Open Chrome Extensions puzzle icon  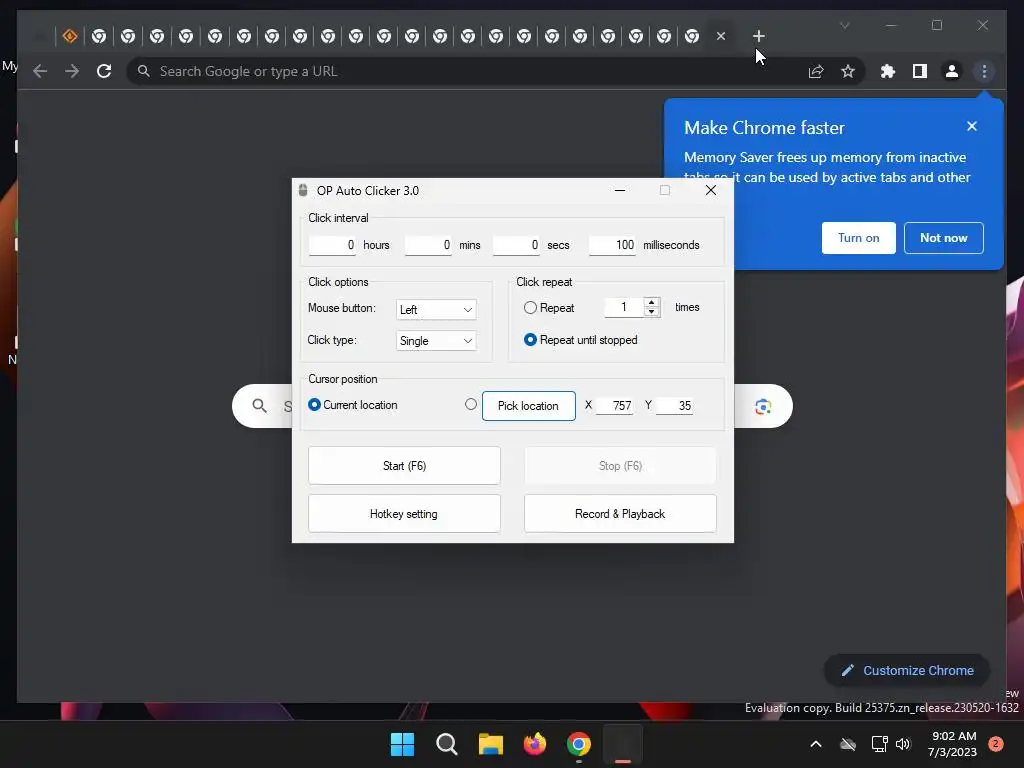point(888,71)
